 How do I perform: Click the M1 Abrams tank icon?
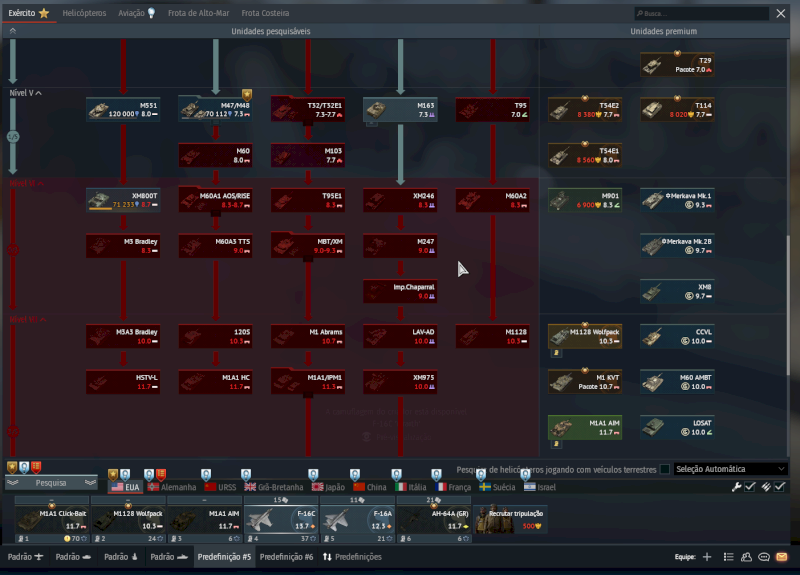click(309, 337)
